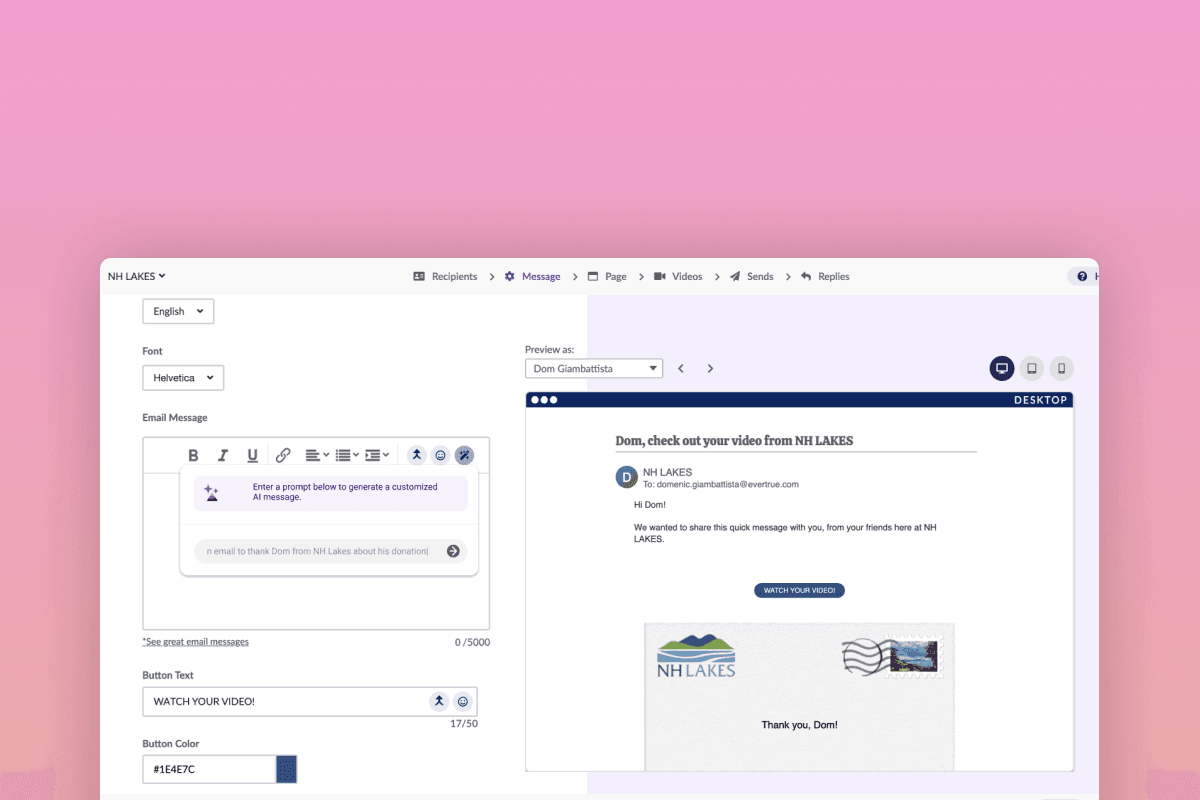Click the sender avatar D in preview
The height and width of the screenshot is (800, 1200).
[627, 477]
